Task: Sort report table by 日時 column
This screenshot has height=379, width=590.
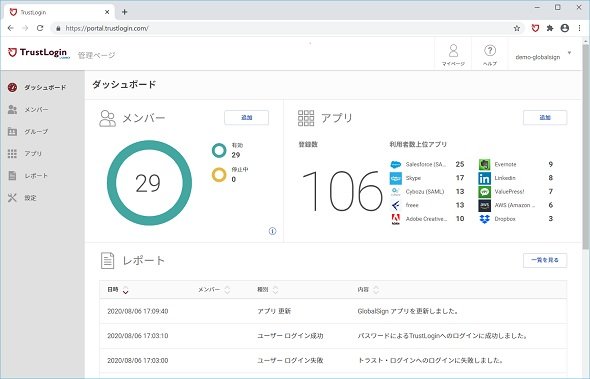Action: click(x=126, y=290)
